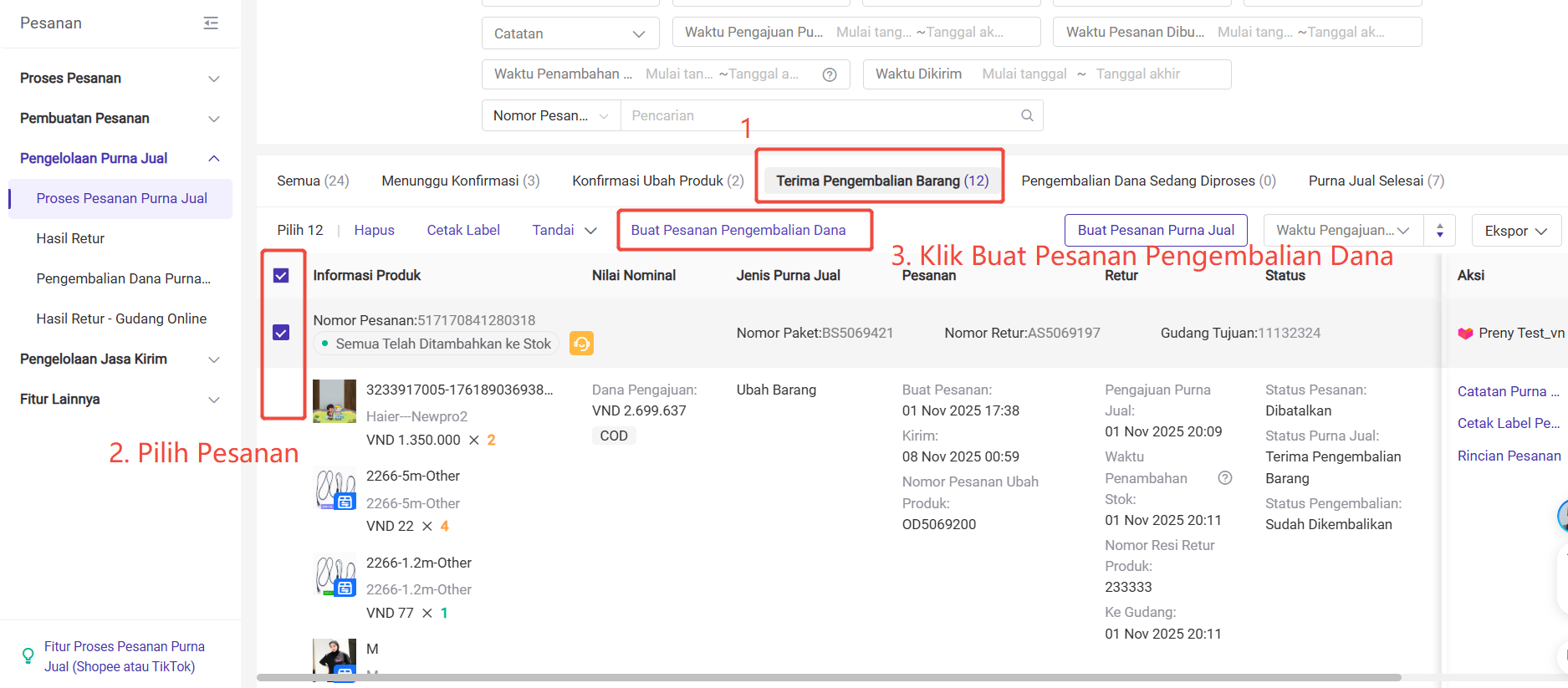This screenshot has height=688, width=1568.
Task: Expand the Proses Pesanan sidebar section
Action: [120, 79]
